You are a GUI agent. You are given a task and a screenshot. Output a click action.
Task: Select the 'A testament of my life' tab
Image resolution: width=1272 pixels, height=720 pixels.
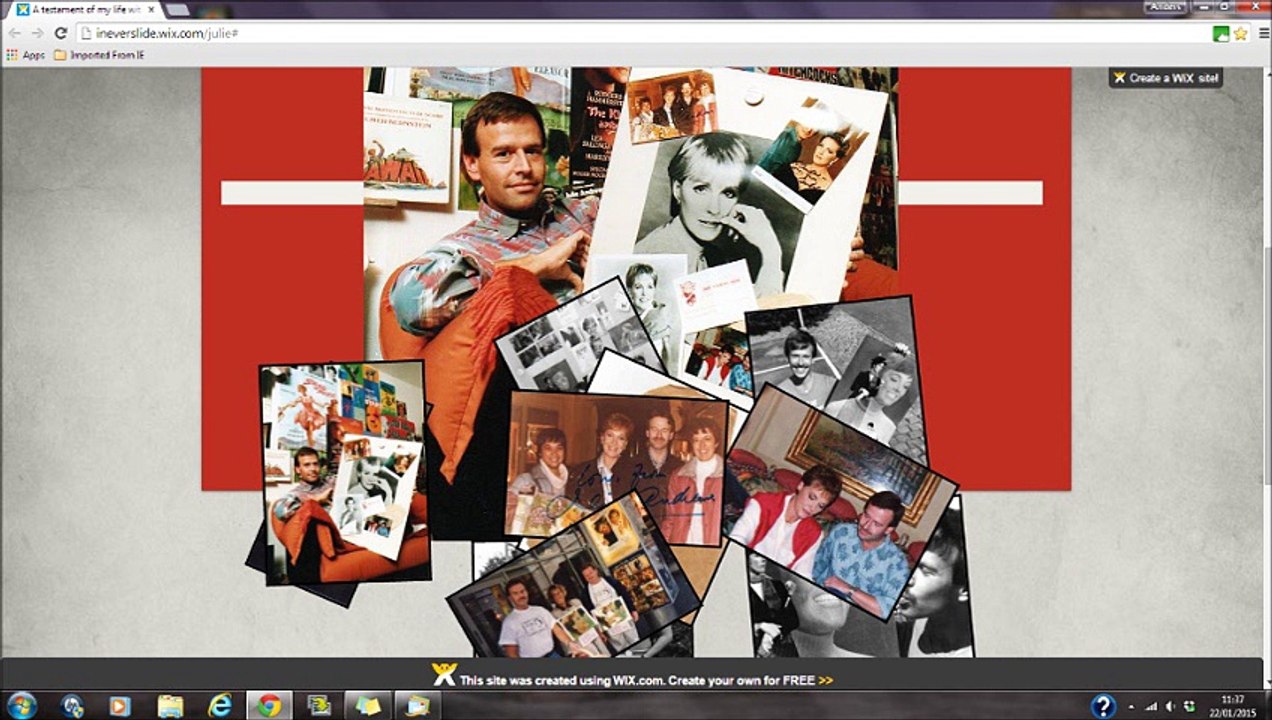84,9
